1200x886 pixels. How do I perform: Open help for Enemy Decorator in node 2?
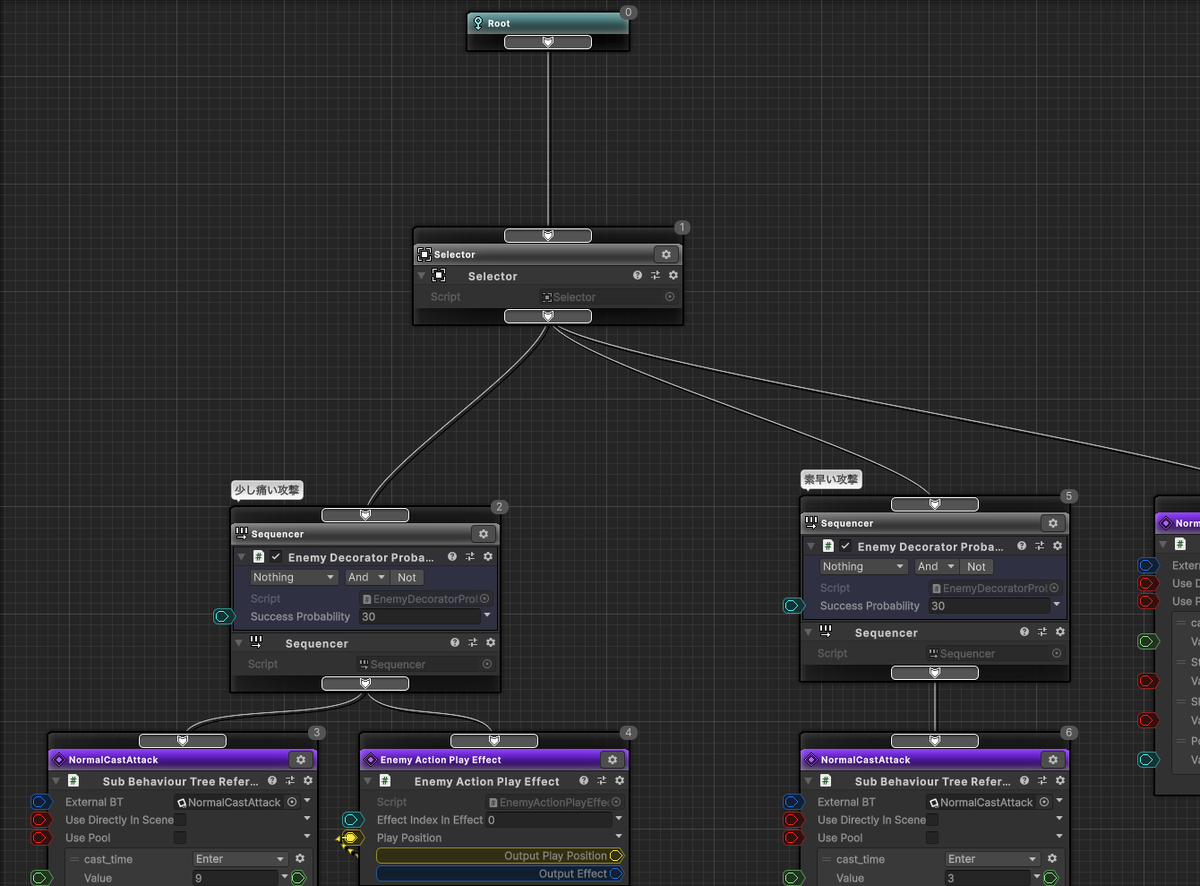pyautogui.click(x=452, y=557)
